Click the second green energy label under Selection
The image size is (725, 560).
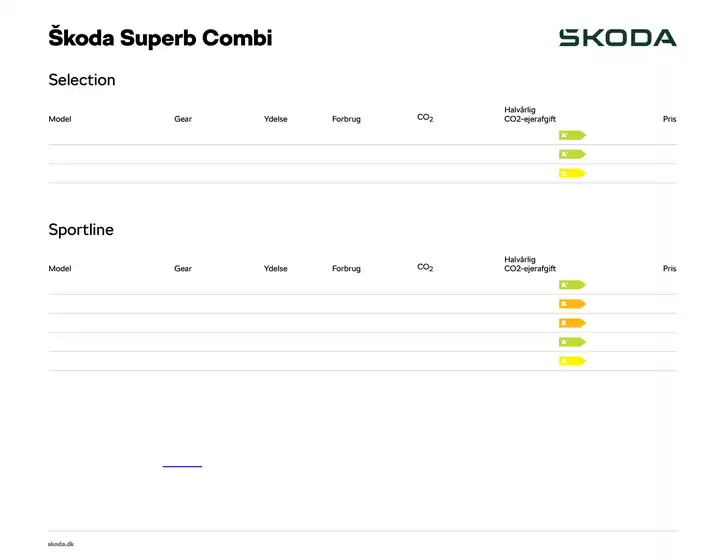point(571,154)
